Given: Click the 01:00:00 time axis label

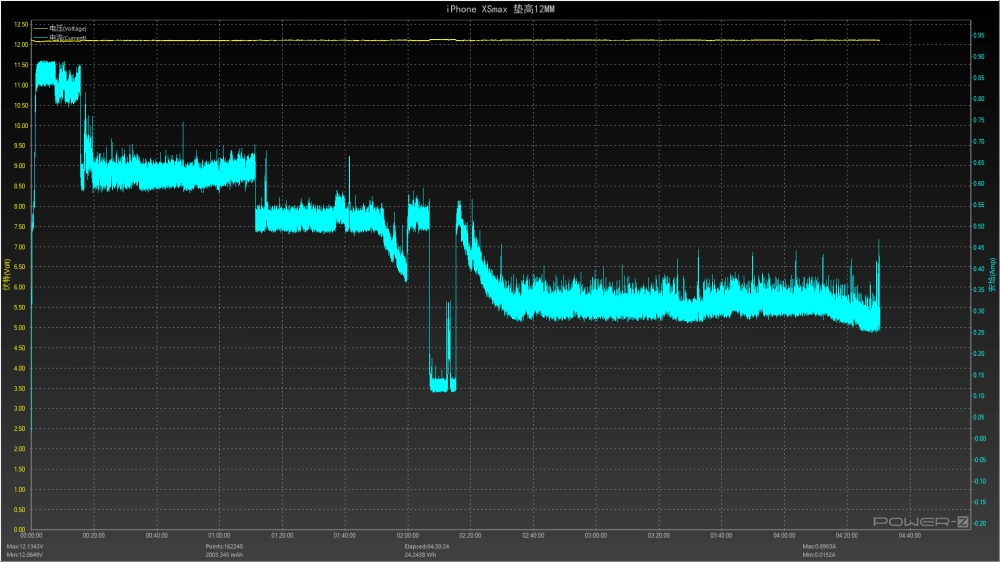Looking at the screenshot, I should (x=219, y=536).
